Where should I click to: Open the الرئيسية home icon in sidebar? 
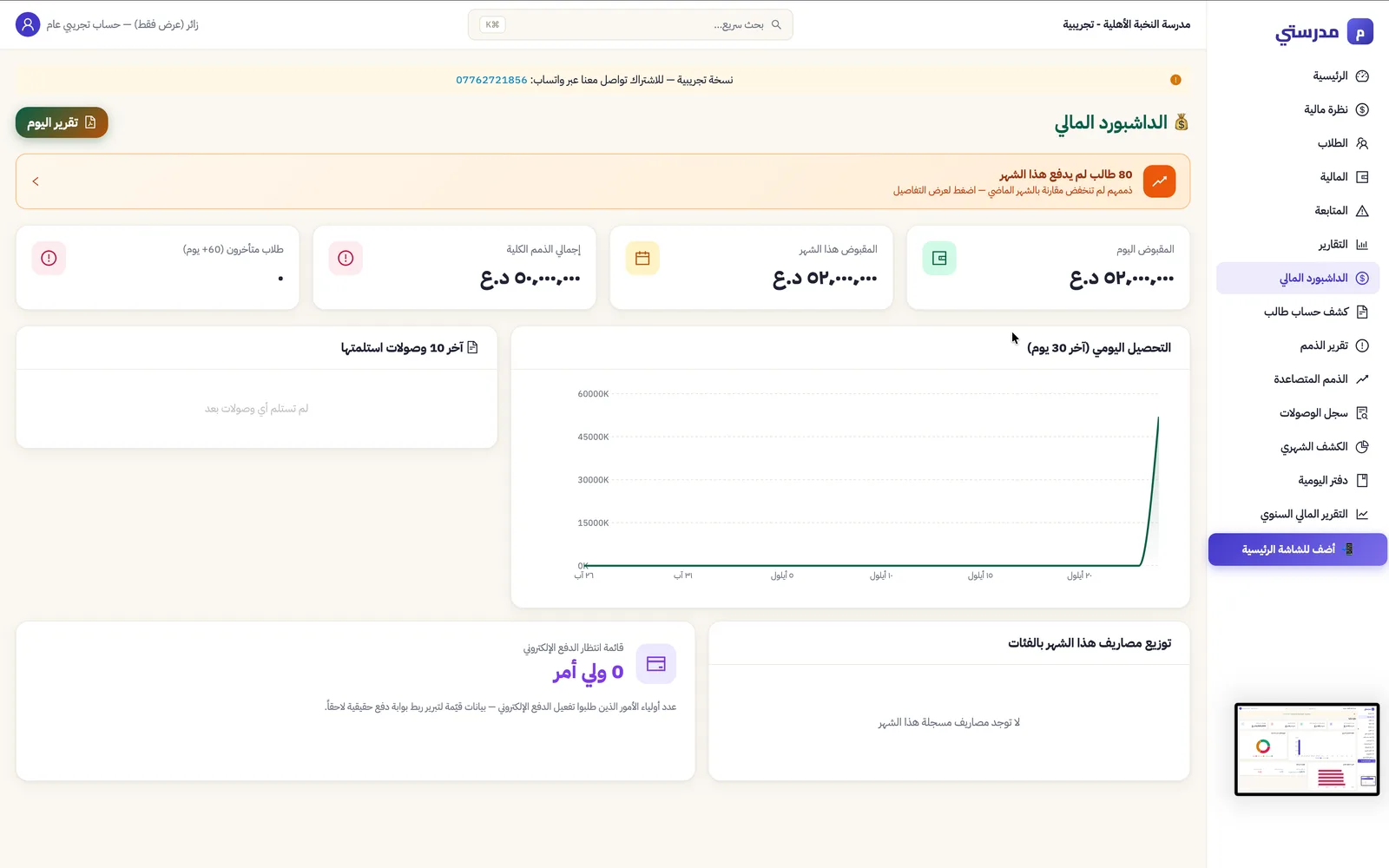coord(1362,76)
